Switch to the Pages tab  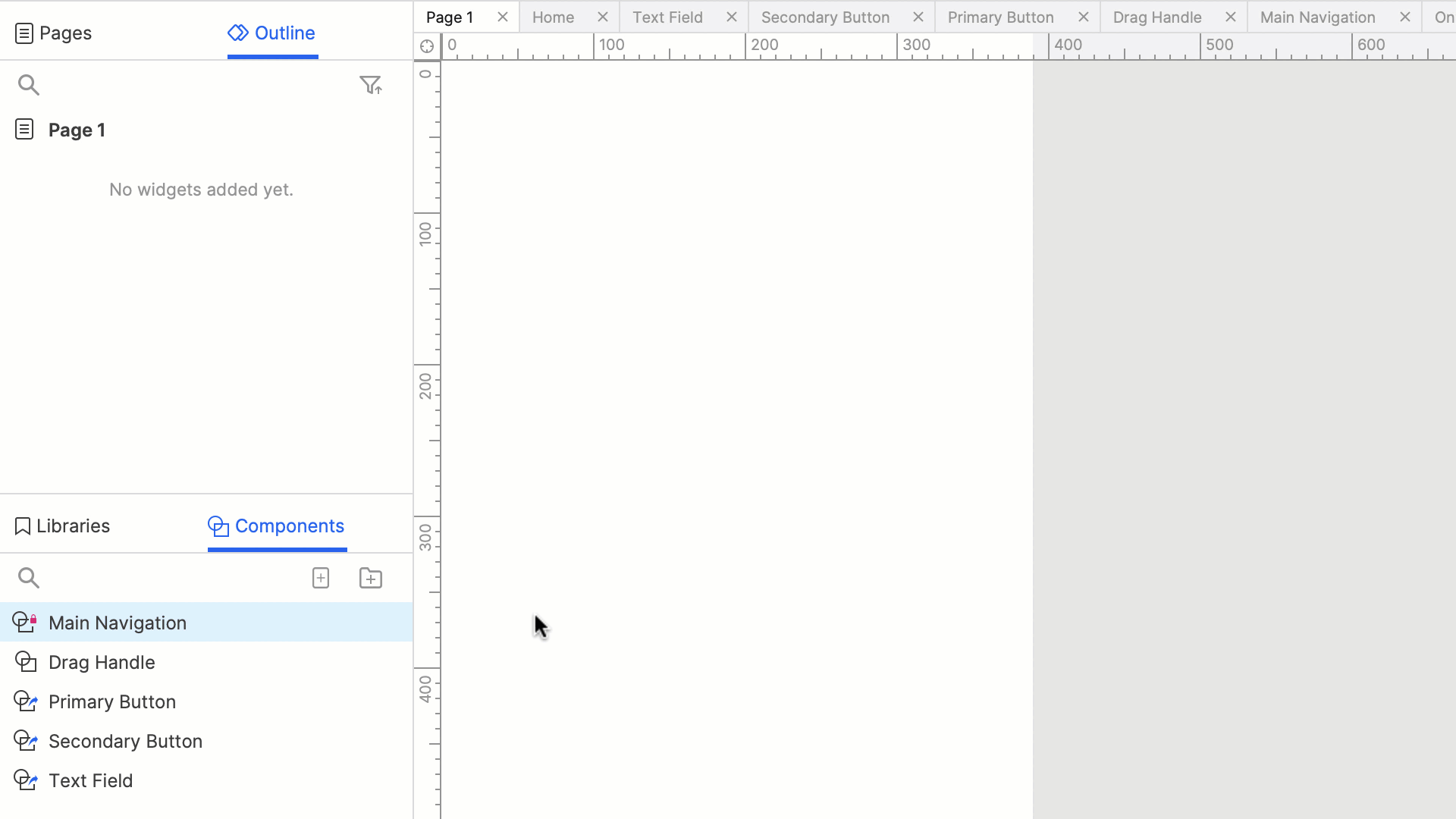coord(54,33)
